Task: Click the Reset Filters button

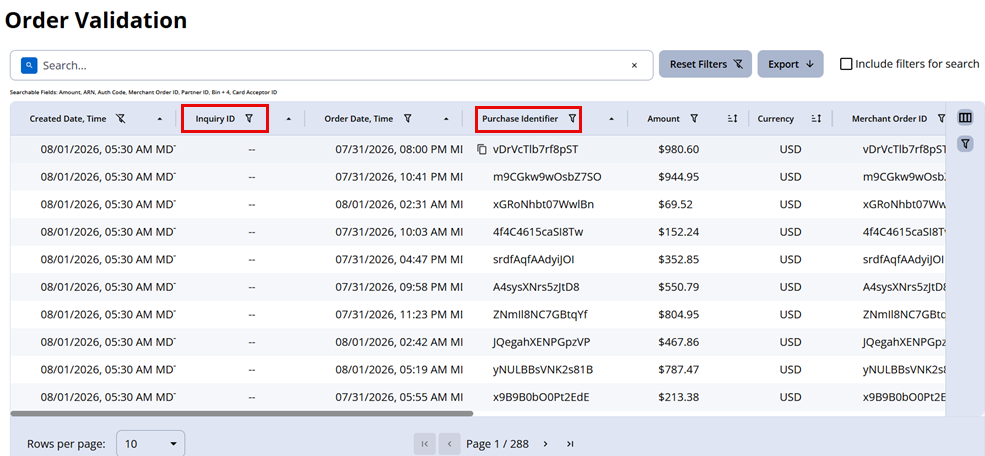Action: coord(705,64)
